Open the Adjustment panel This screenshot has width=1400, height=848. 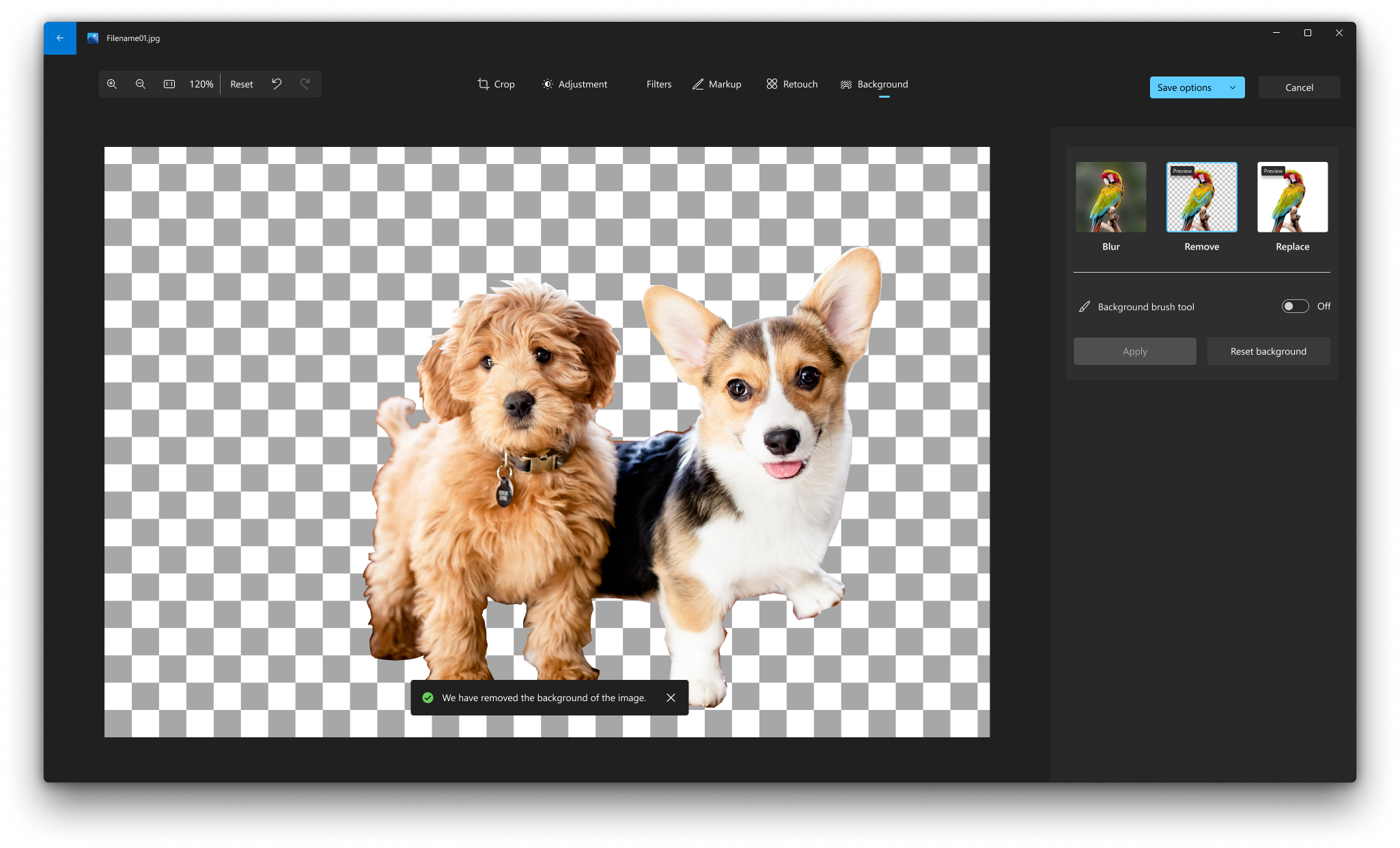coord(574,84)
